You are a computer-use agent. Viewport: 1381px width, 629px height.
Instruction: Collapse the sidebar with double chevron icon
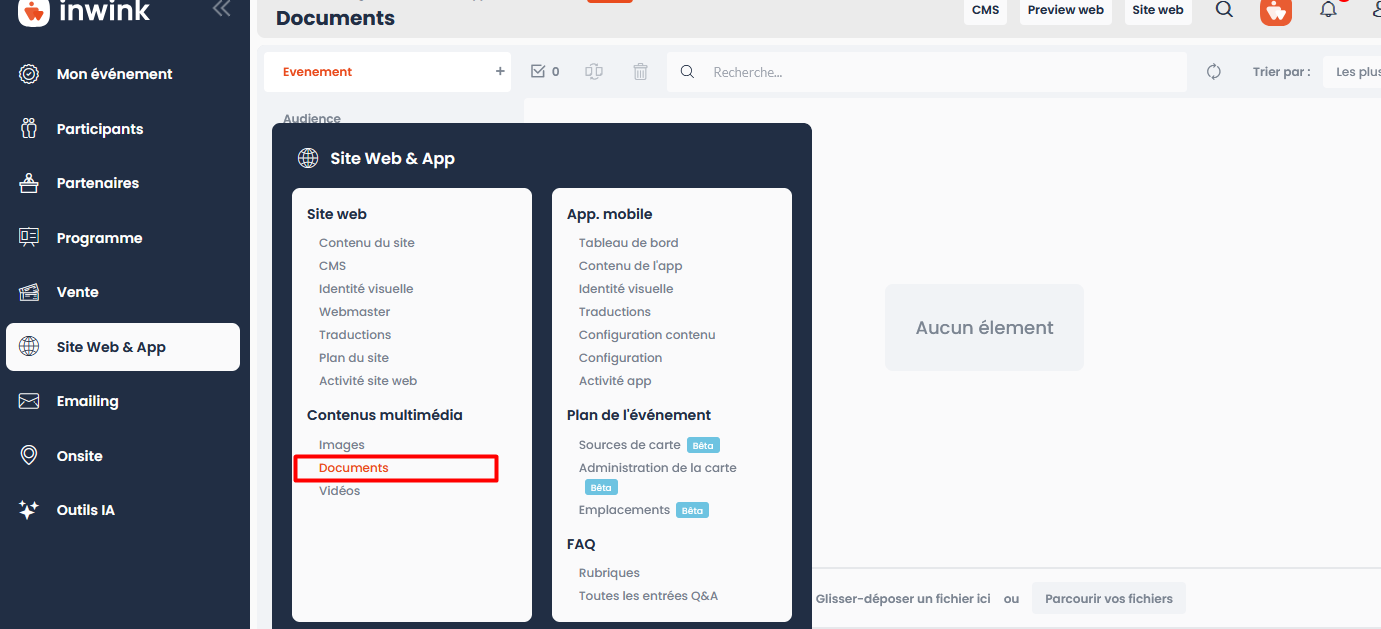click(x=221, y=9)
